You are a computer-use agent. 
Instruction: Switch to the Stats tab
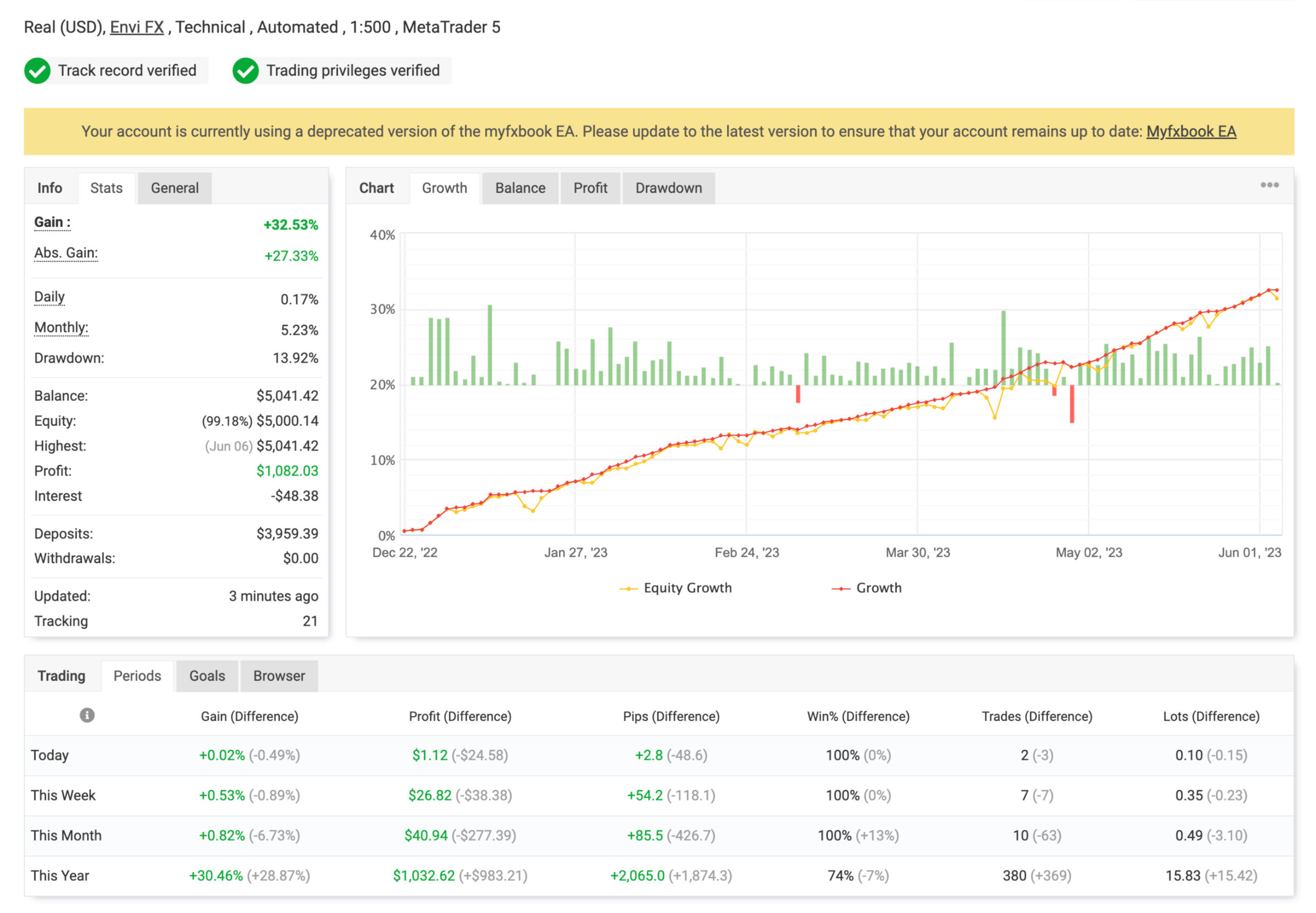click(106, 188)
